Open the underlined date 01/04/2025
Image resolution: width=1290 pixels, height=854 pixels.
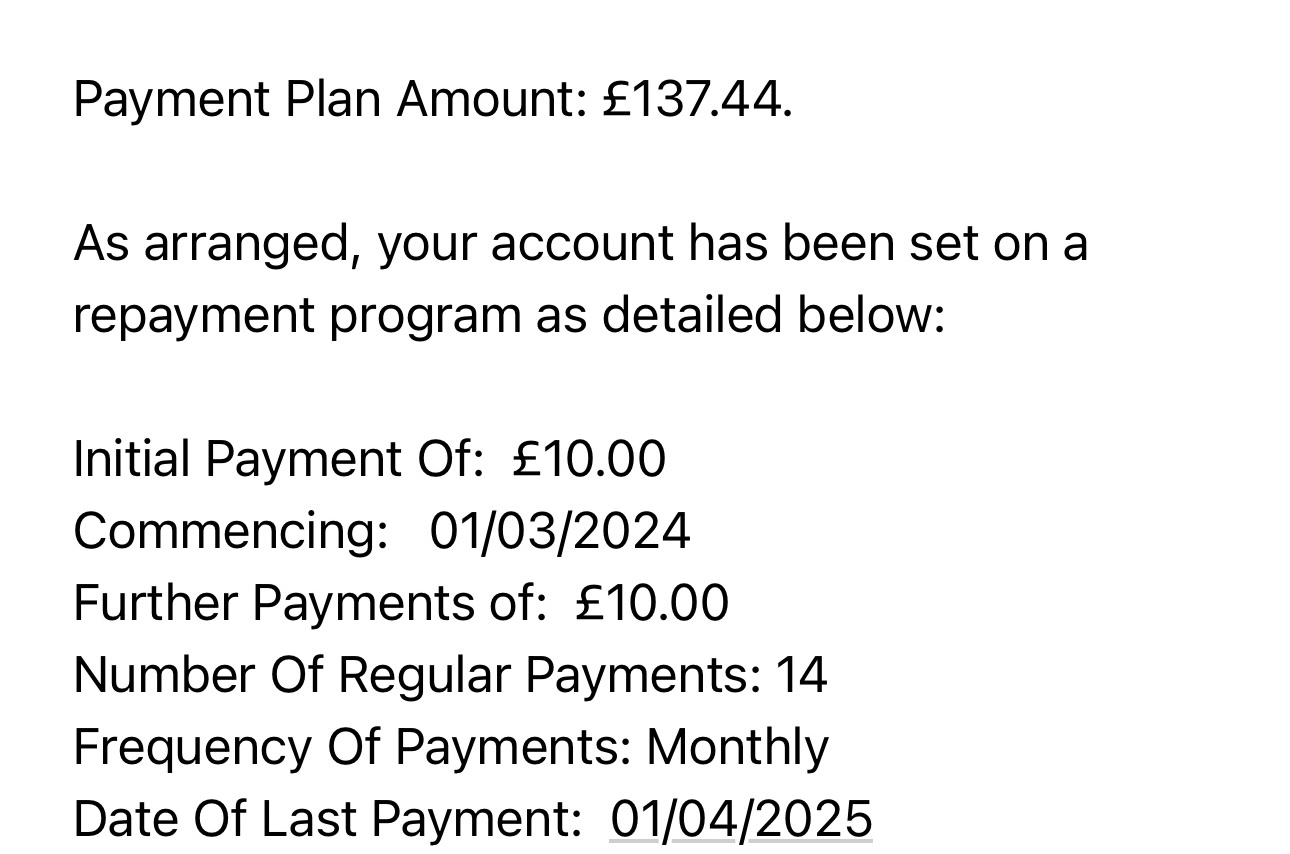[741, 819]
